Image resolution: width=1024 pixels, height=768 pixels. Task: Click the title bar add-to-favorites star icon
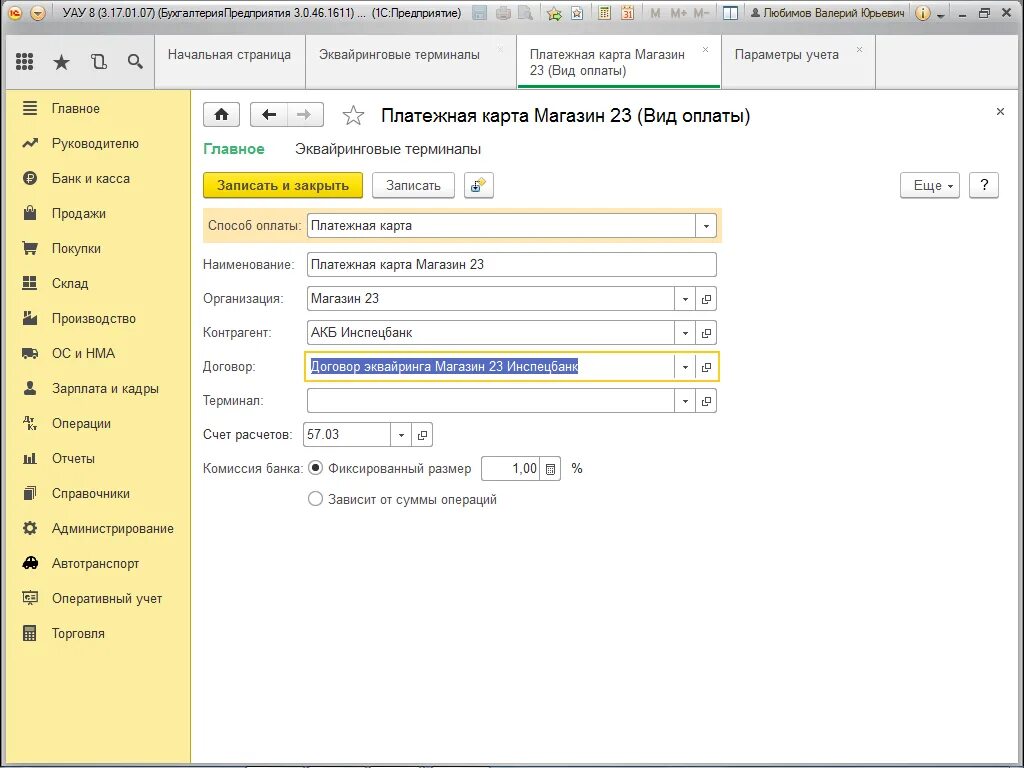[554, 13]
